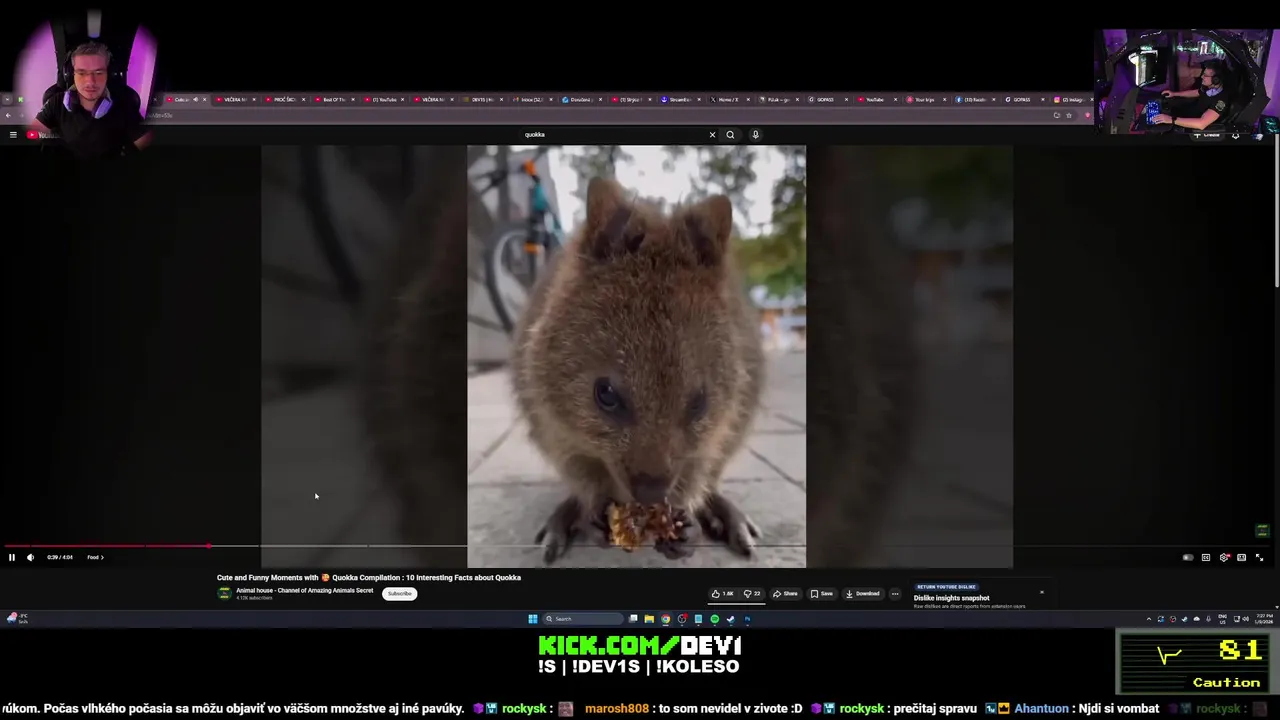Go to the YouTube home logo
This screenshot has width=1280, height=720.
point(42,134)
